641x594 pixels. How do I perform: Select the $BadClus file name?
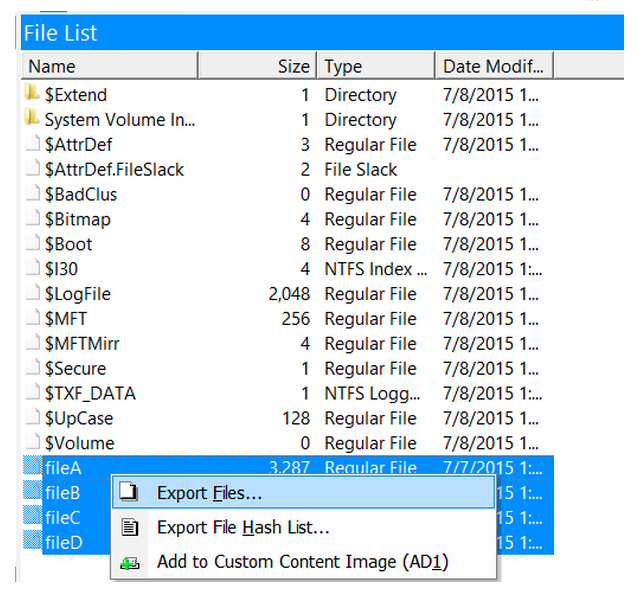[81, 195]
